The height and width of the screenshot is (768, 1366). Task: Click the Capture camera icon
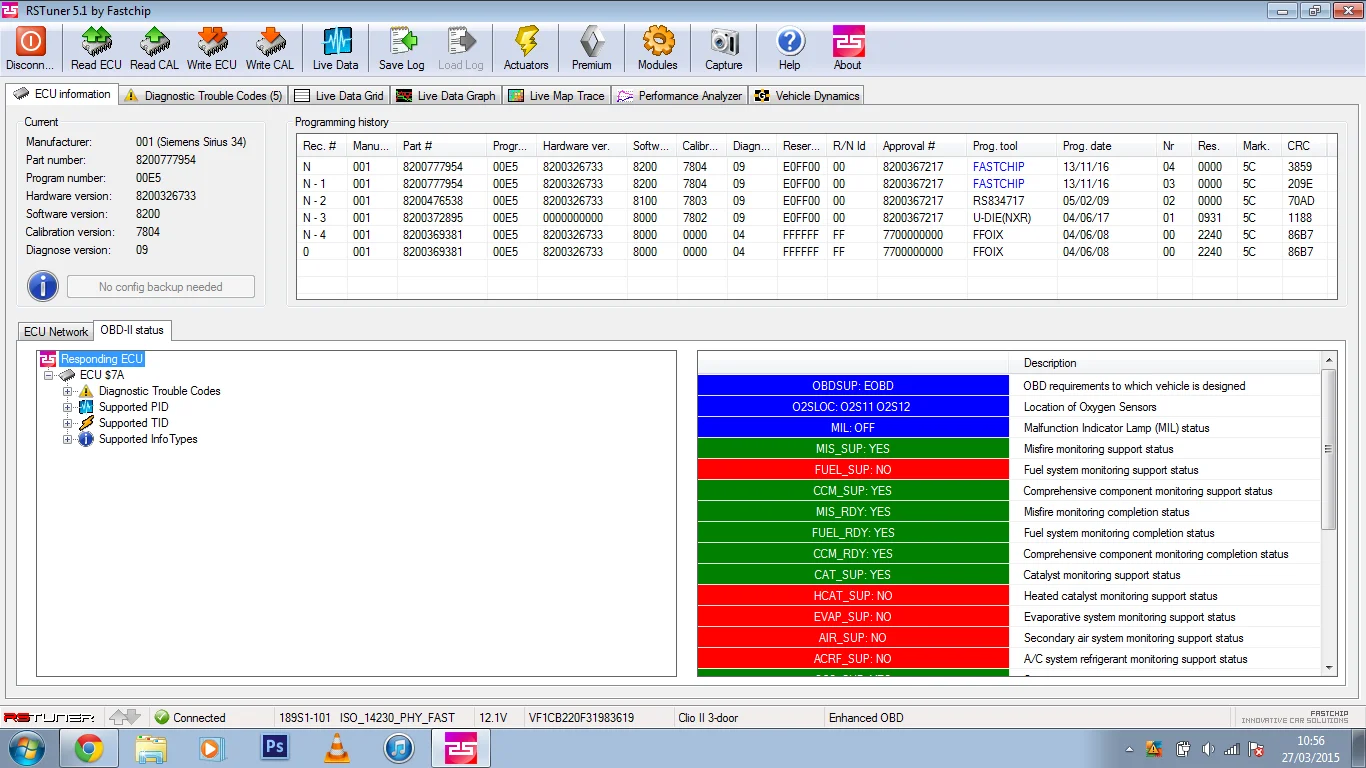724,41
